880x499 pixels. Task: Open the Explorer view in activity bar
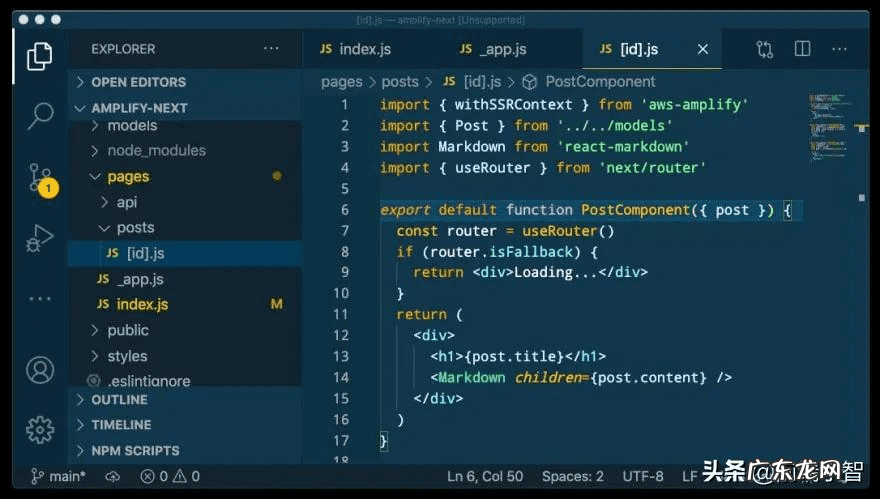click(39, 56)
